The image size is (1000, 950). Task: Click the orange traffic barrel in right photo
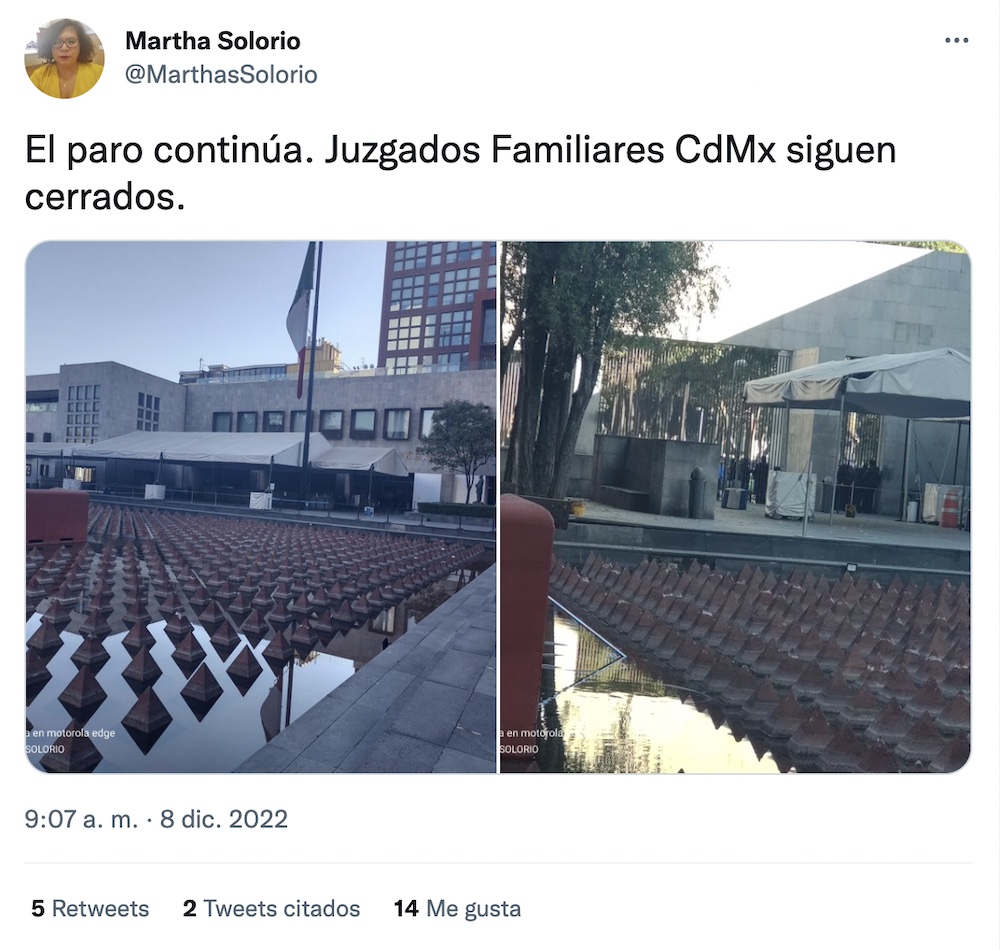point(950,508)
